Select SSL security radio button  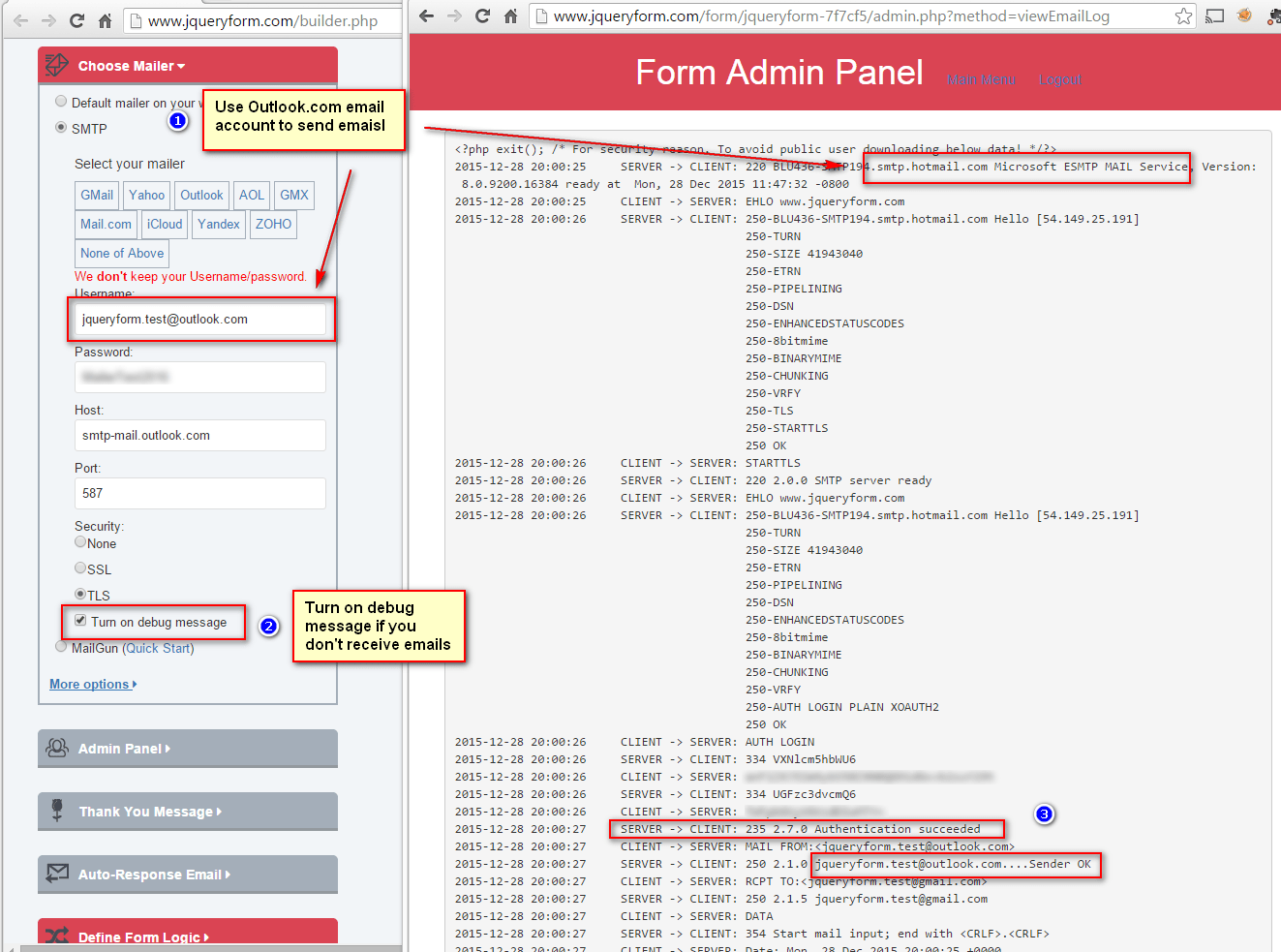[80, 568]
